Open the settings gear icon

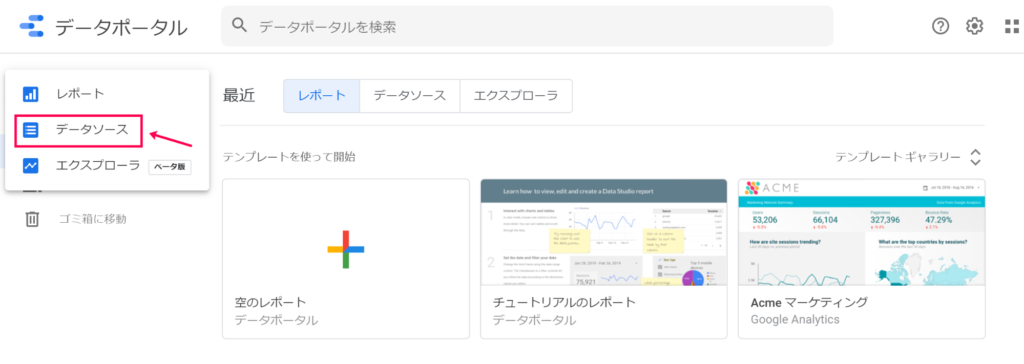point(975,26)
